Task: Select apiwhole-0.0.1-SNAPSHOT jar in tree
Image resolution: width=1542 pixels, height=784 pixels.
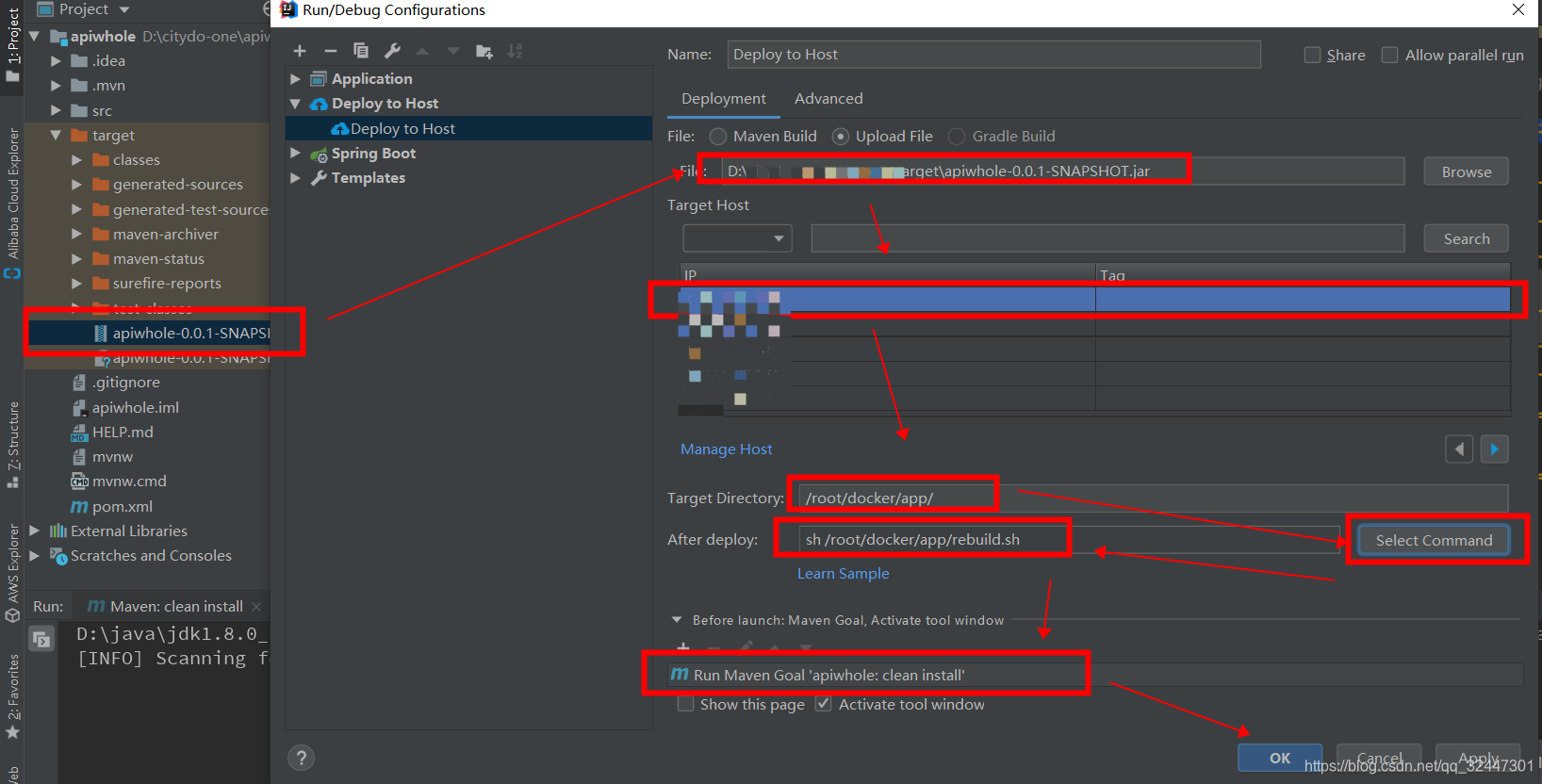Action: click(x=181, y=333)
